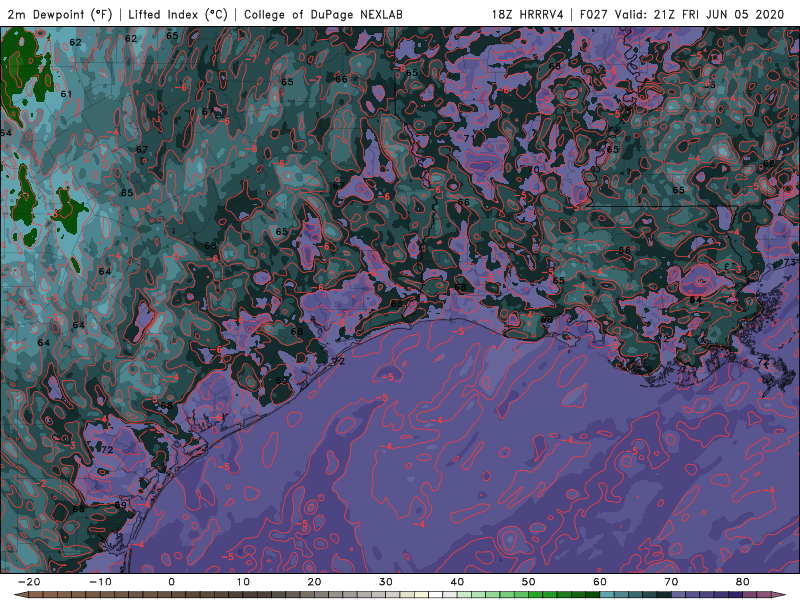This screenshot has width=800, height=600.
Task: Click the "Lifted Index (°C)" title text
Action: pyautogui.click(x=178, y=14)
